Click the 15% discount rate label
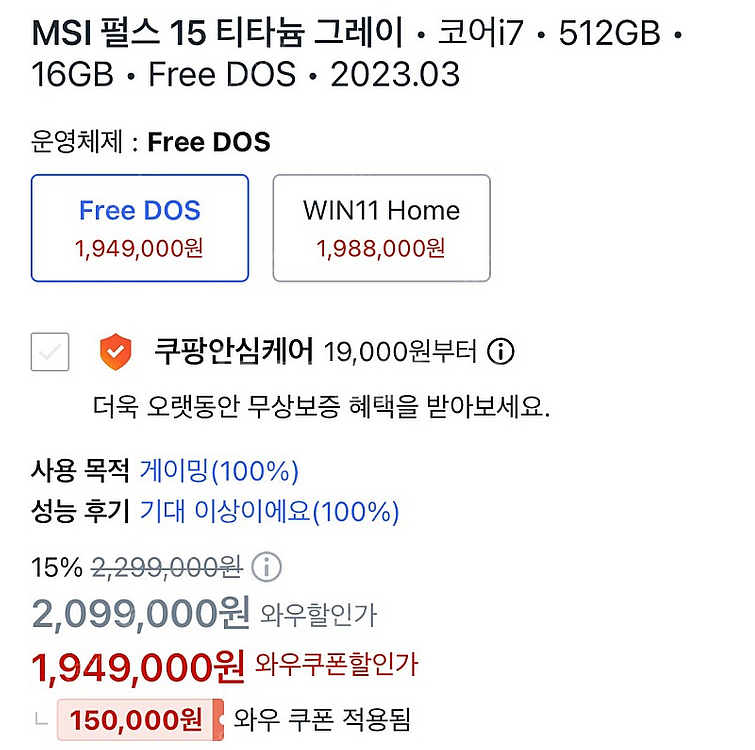Screen dimensions: 755x750 click(57, 567)
